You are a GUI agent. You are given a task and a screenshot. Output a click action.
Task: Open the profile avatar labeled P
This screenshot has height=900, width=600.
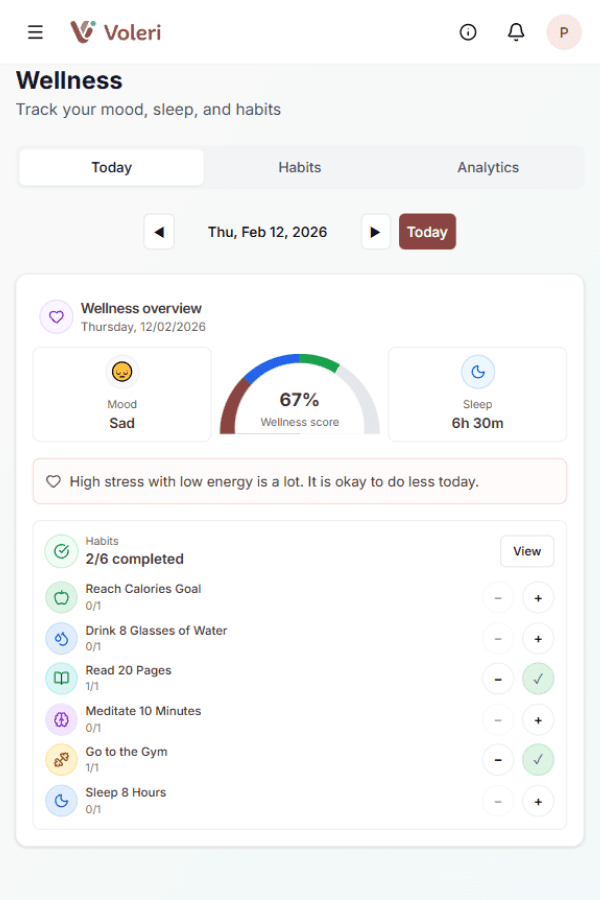(564, 32)
